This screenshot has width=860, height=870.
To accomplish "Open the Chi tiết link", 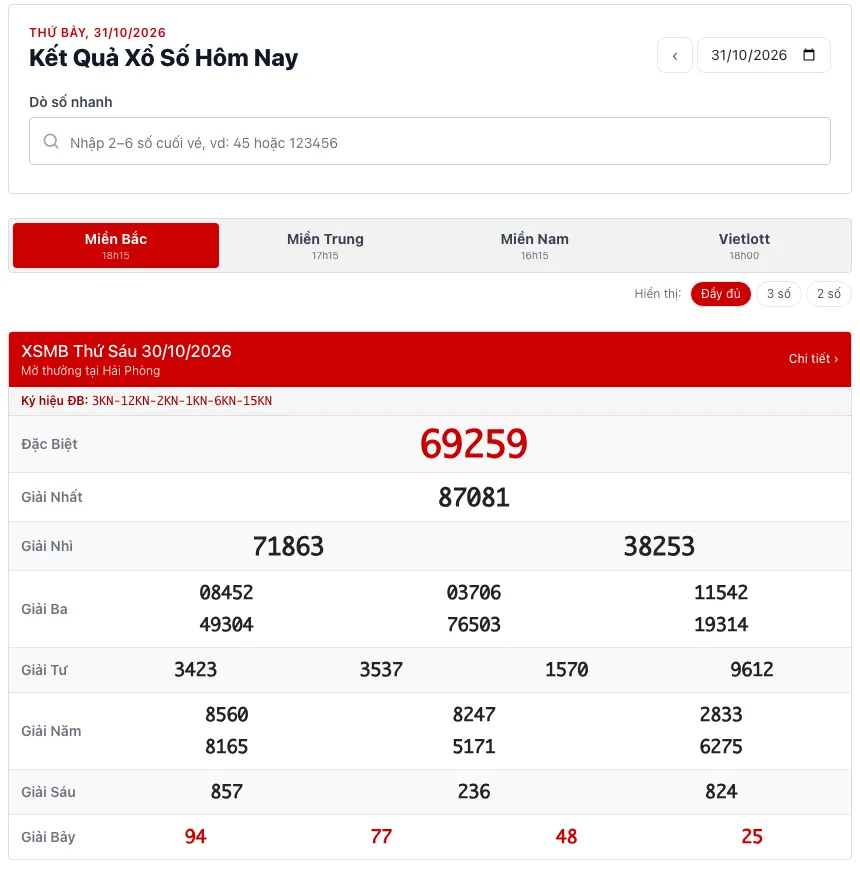I will [813, 359].
